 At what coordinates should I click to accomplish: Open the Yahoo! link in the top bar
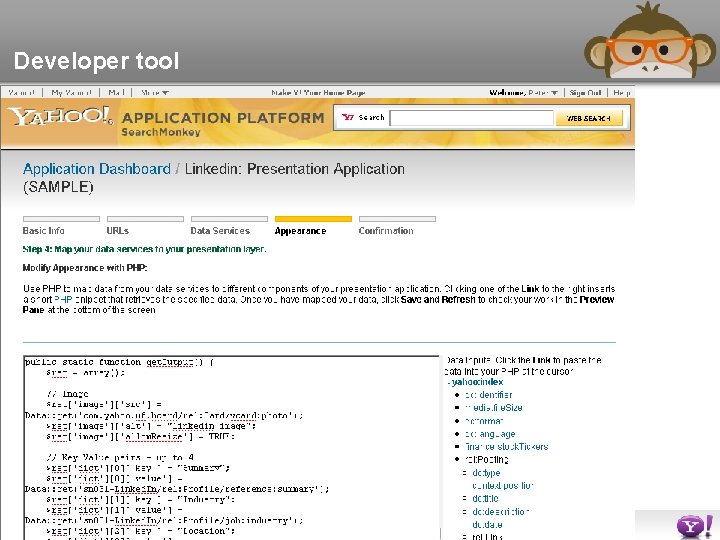(22, 93)
